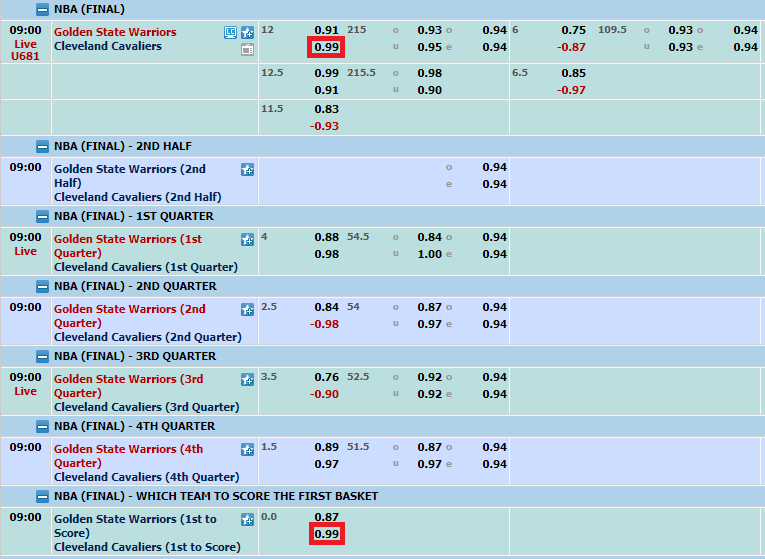765x559 pixels.
Task: Pick Warriors 1st to Score odds 0.87
Action: point(326,517)
